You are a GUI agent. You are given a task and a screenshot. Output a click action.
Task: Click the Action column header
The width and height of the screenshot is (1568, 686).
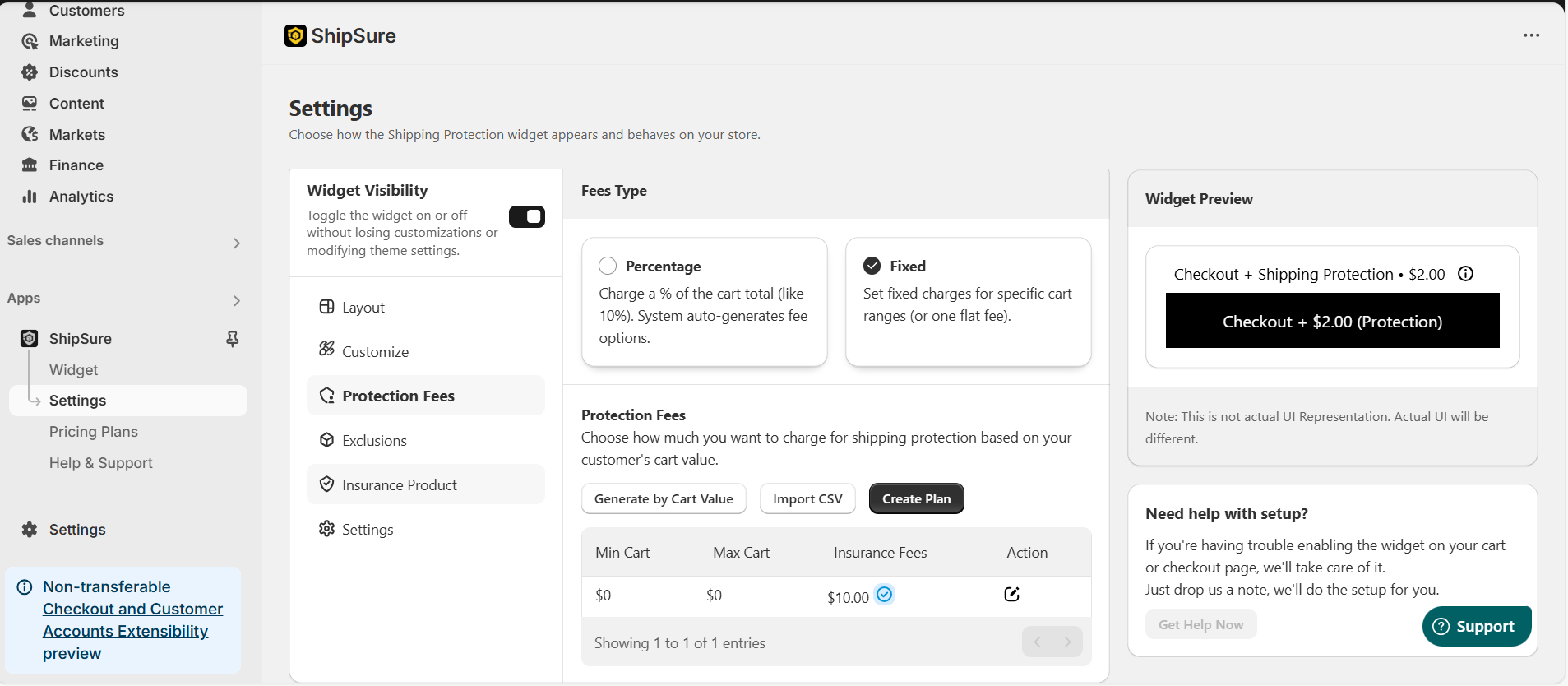pos(1027,553)
